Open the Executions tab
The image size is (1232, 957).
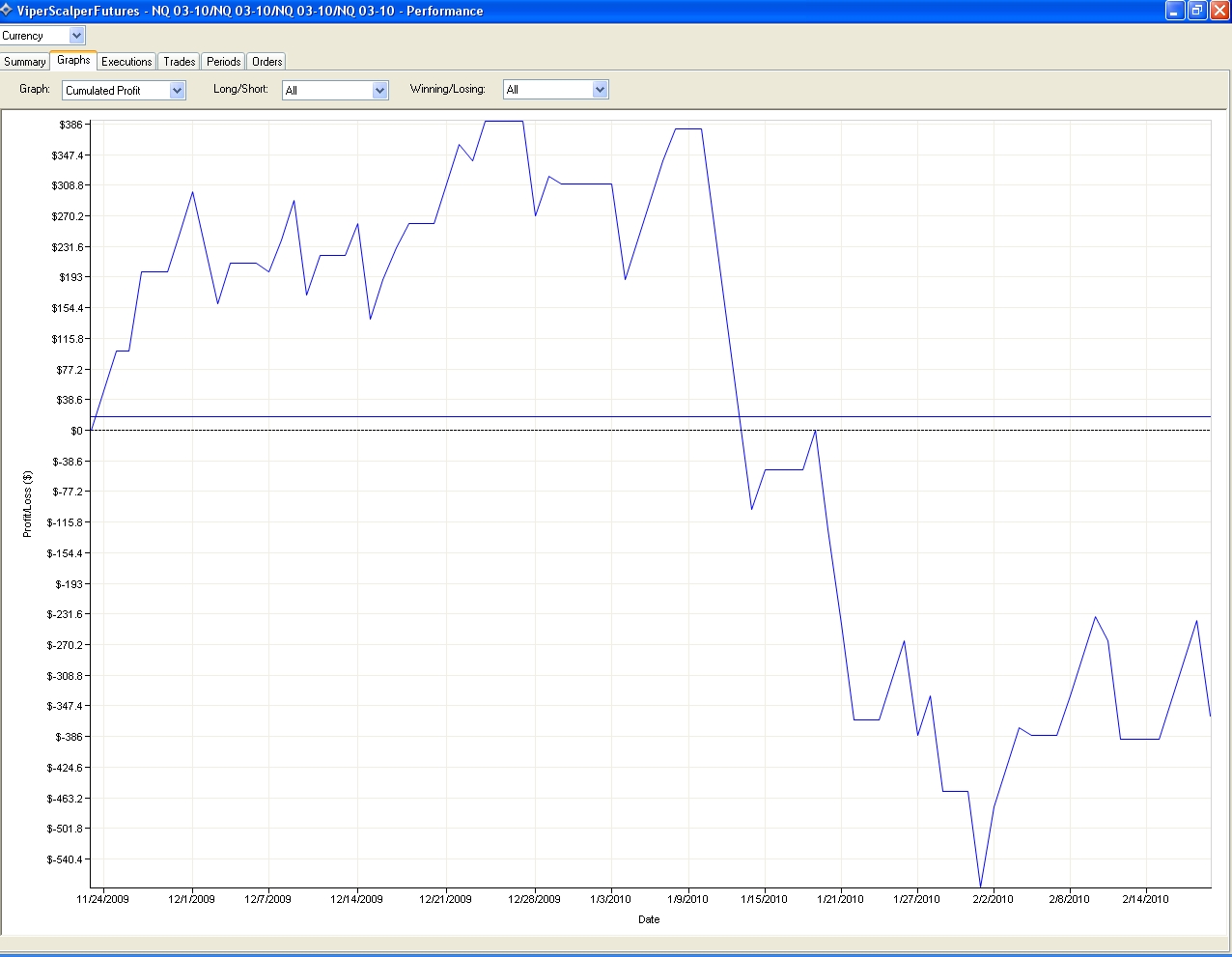[126, 62]
